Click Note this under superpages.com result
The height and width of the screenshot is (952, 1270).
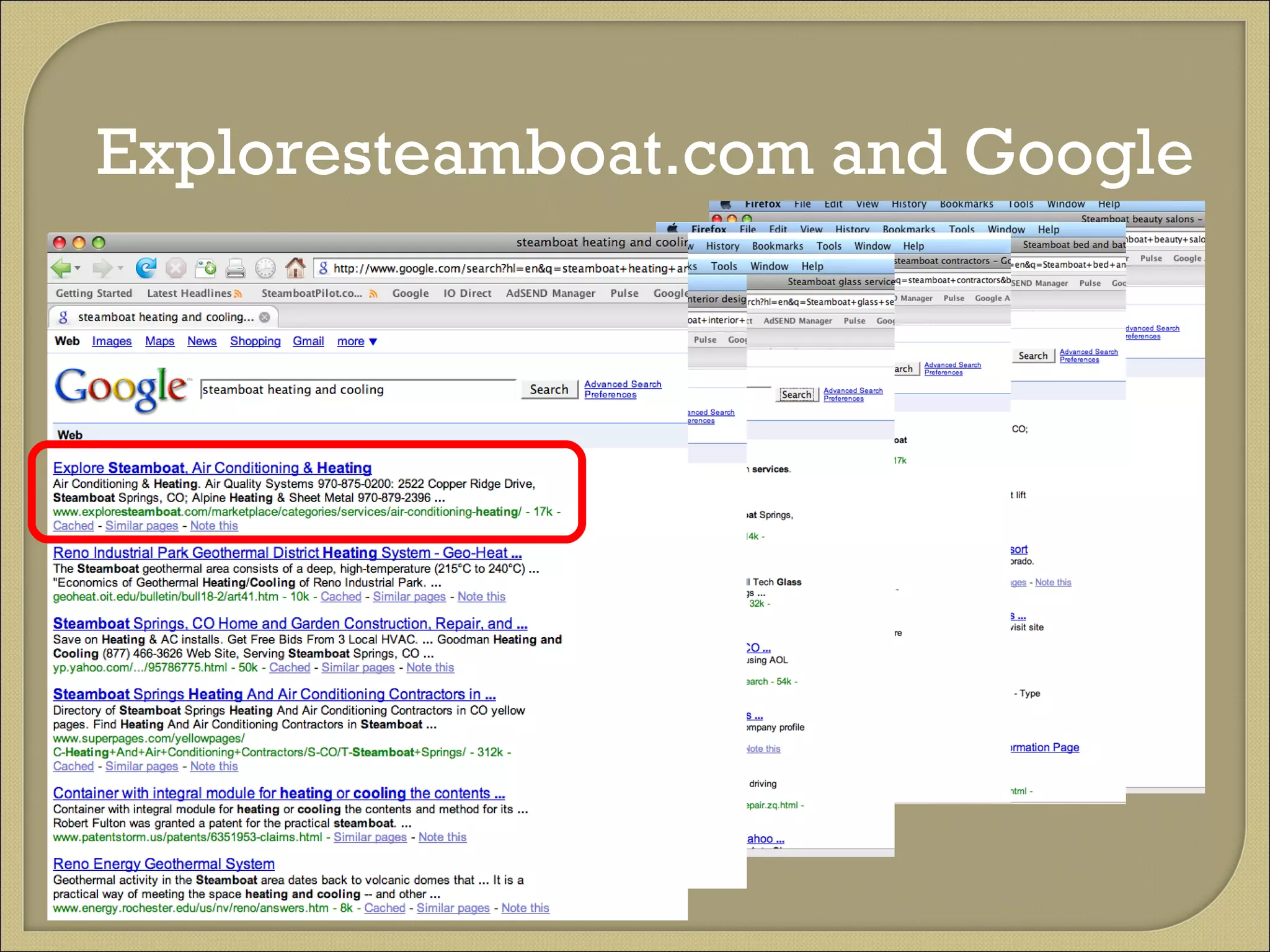[214, 766]
